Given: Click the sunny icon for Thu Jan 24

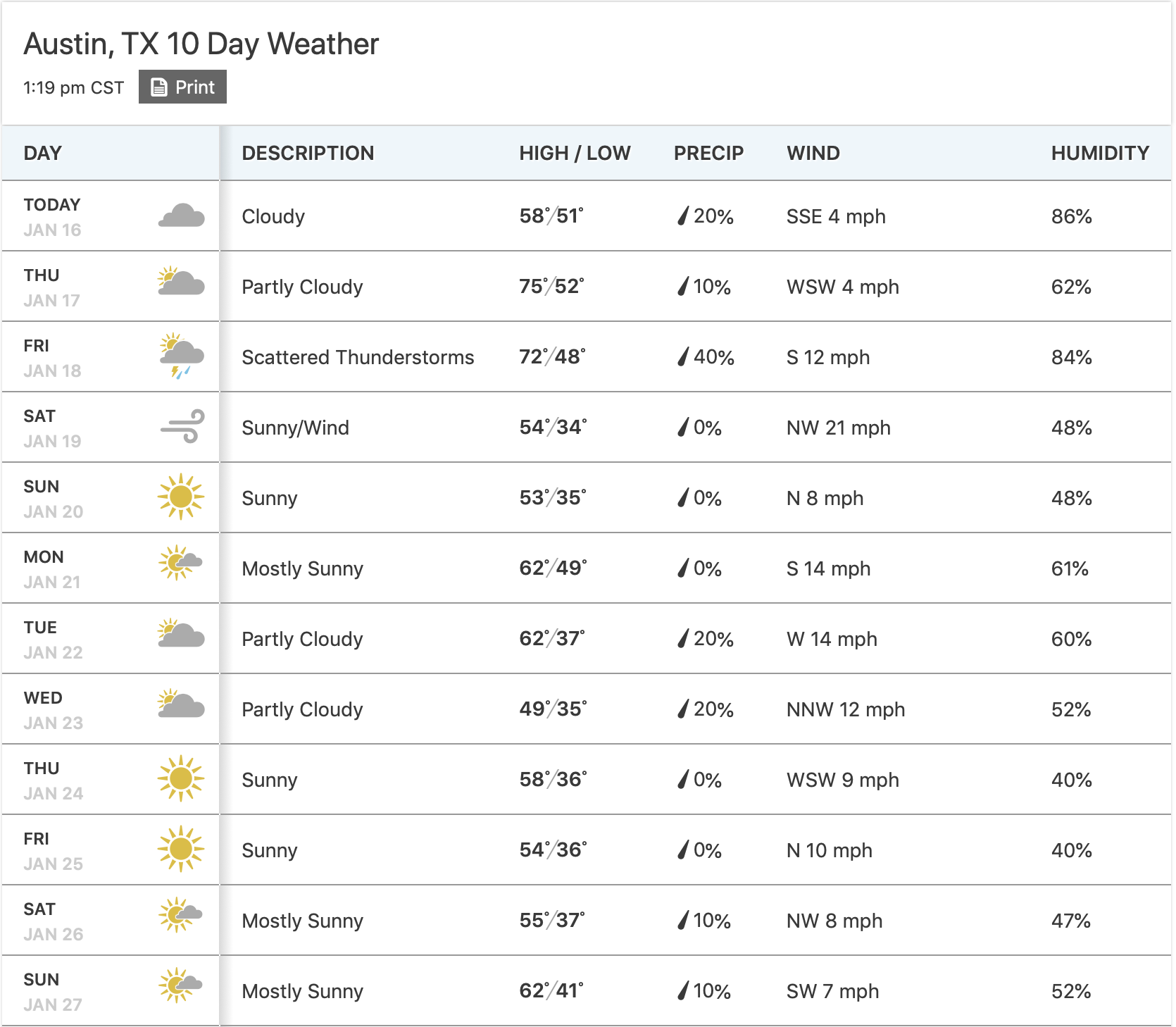Looking at the screenshot, I should (x=181, y=778).
